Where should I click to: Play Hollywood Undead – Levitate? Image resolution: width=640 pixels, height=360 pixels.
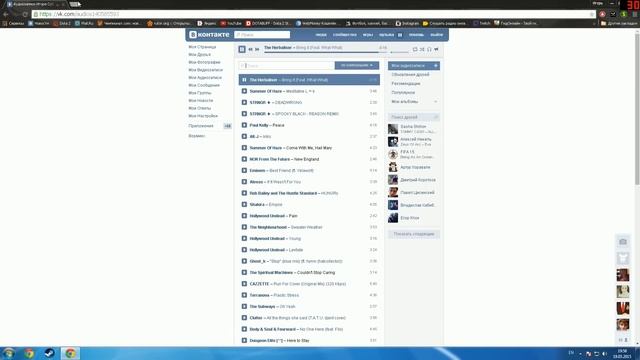point(244,250)
